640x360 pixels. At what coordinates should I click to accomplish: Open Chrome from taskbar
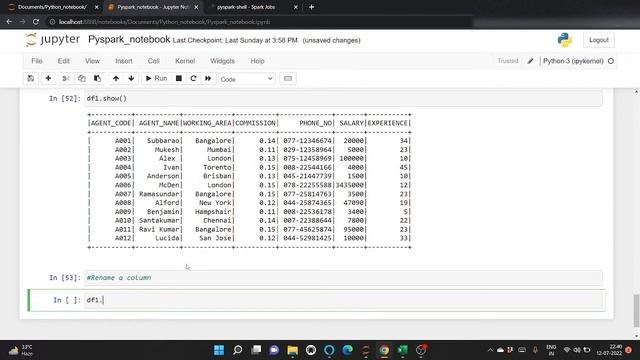384,350
